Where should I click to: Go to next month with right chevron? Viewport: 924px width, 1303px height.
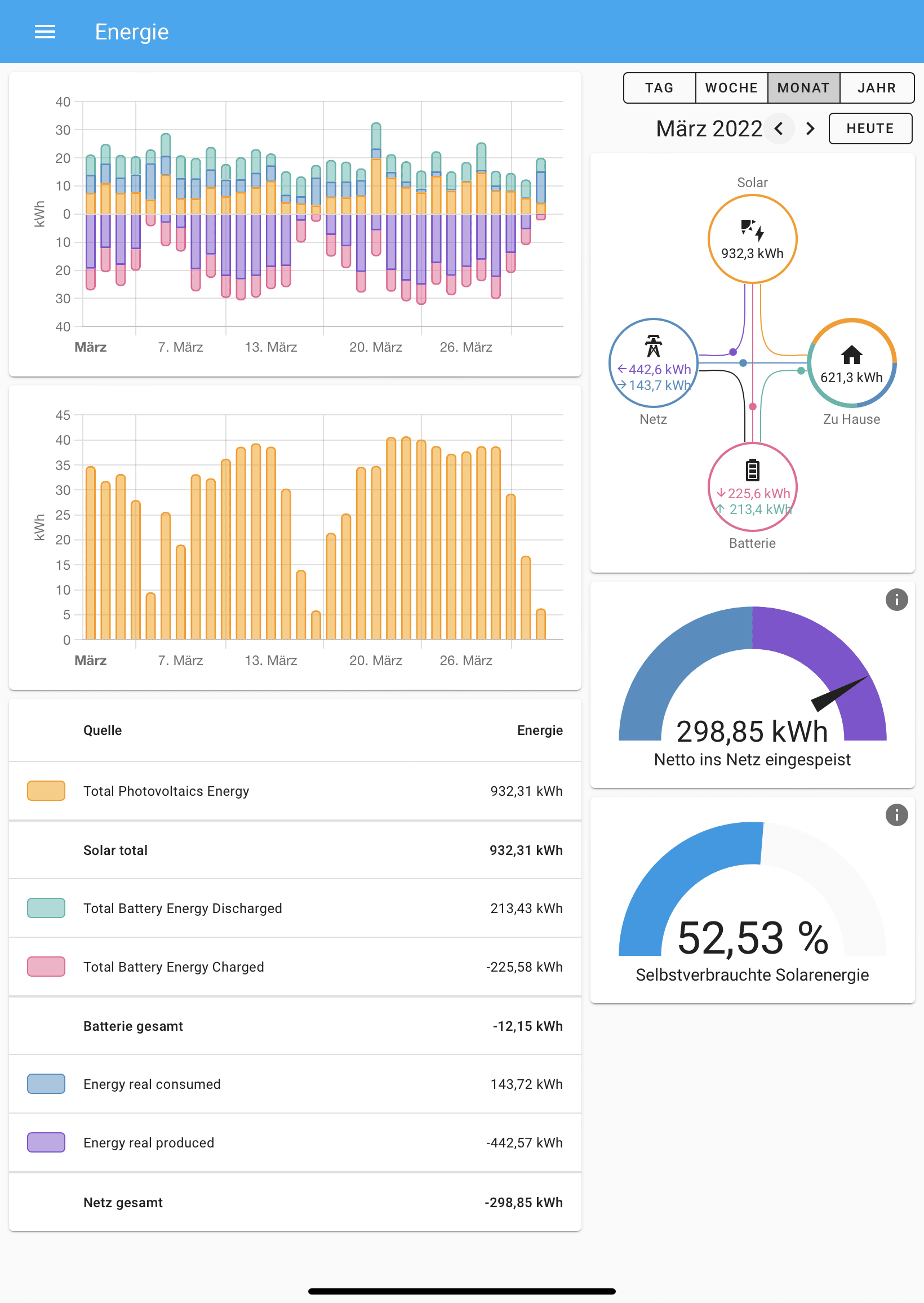[x=810, y=128]
